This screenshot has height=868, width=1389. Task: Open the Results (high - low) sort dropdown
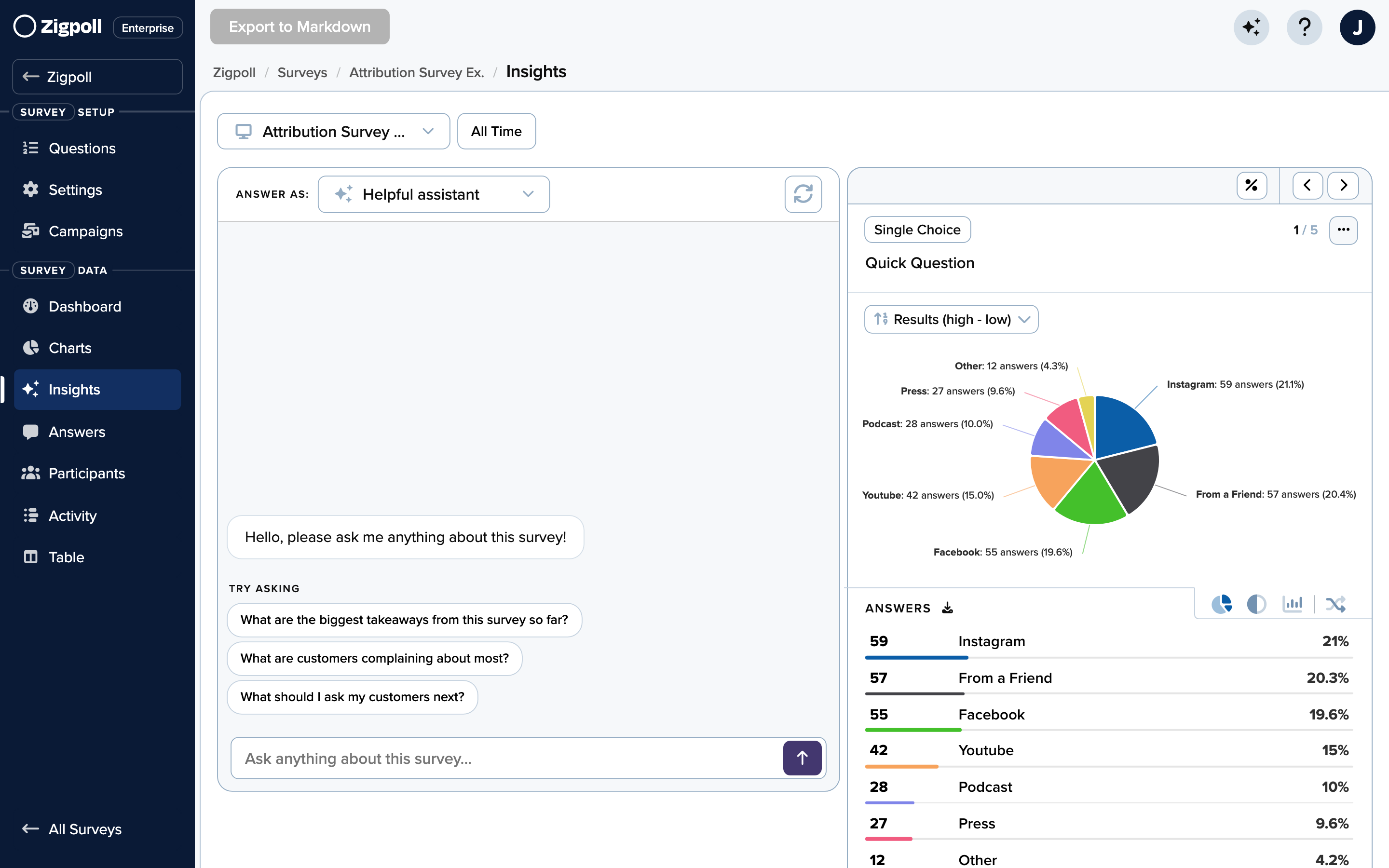coord(951,319)
